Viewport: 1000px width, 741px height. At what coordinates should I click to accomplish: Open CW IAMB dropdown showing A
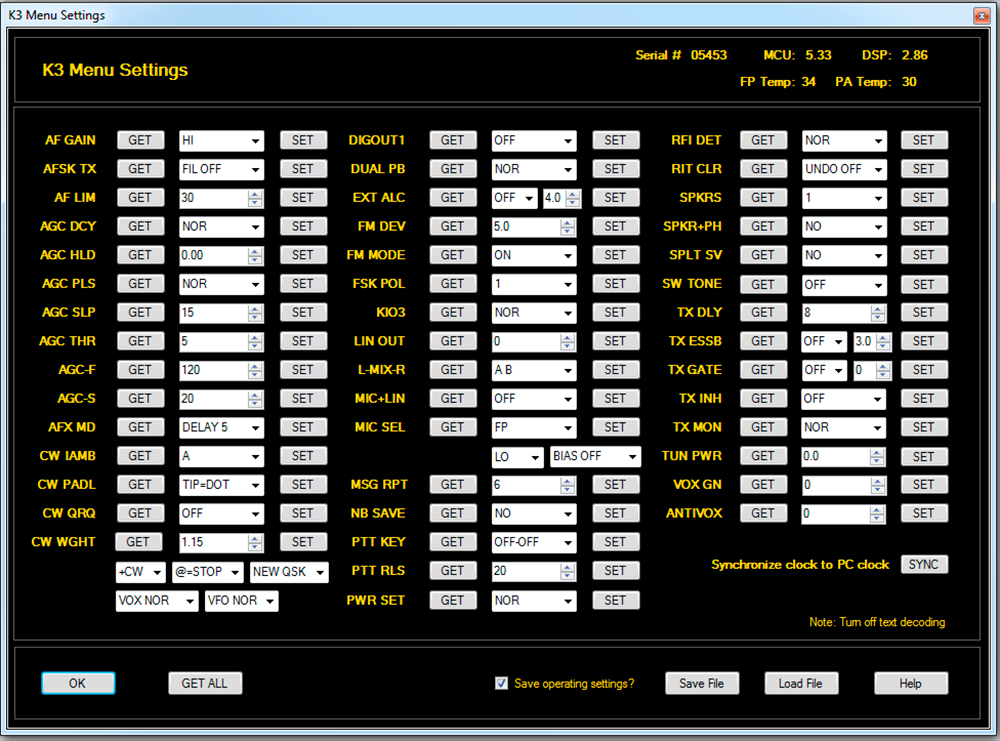(x=221, y=456)
